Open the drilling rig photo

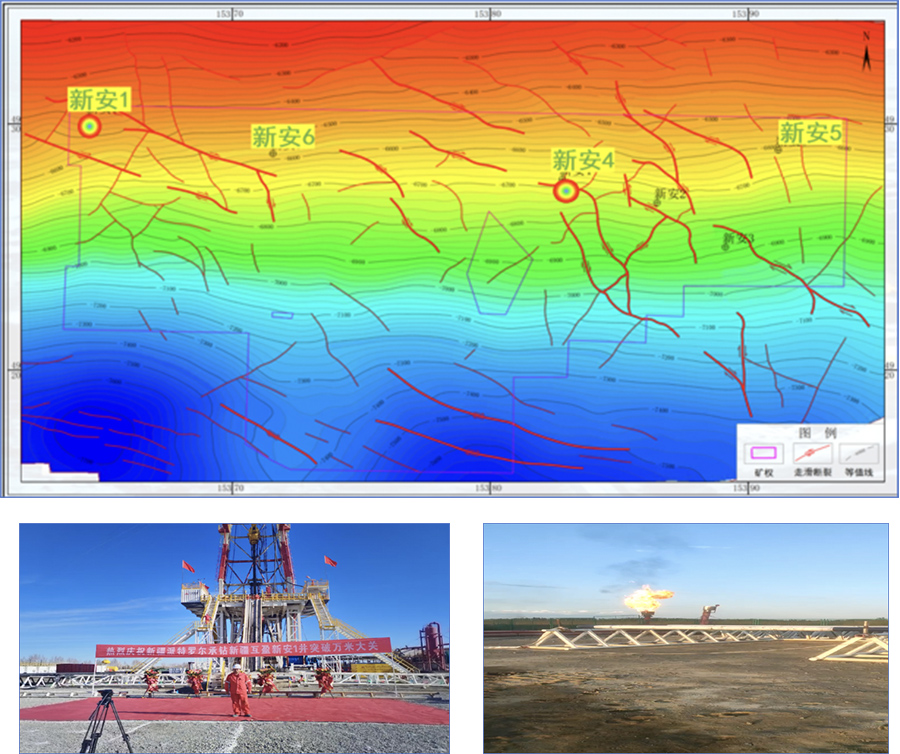(234, 638)
